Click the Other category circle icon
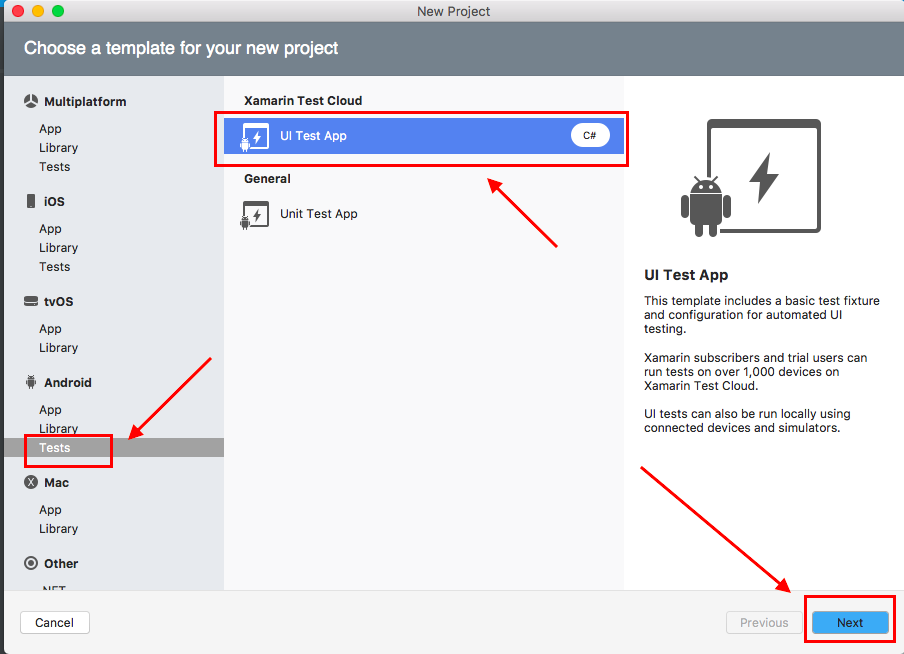The width and height of the screenshot is (904, 654). [x=31, y=563]
